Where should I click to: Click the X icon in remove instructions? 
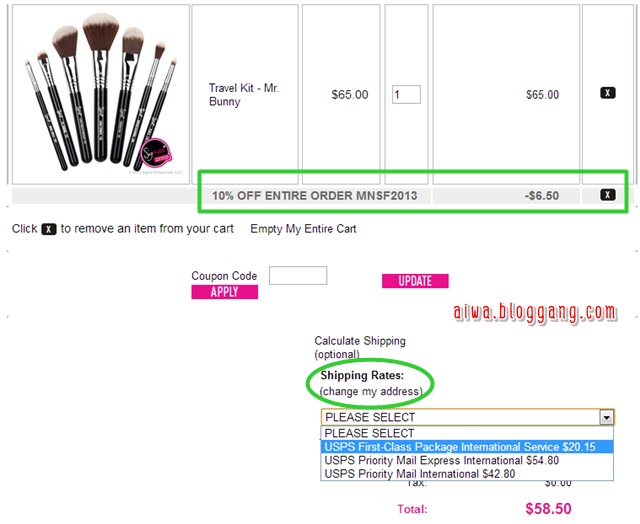[49, 229]
